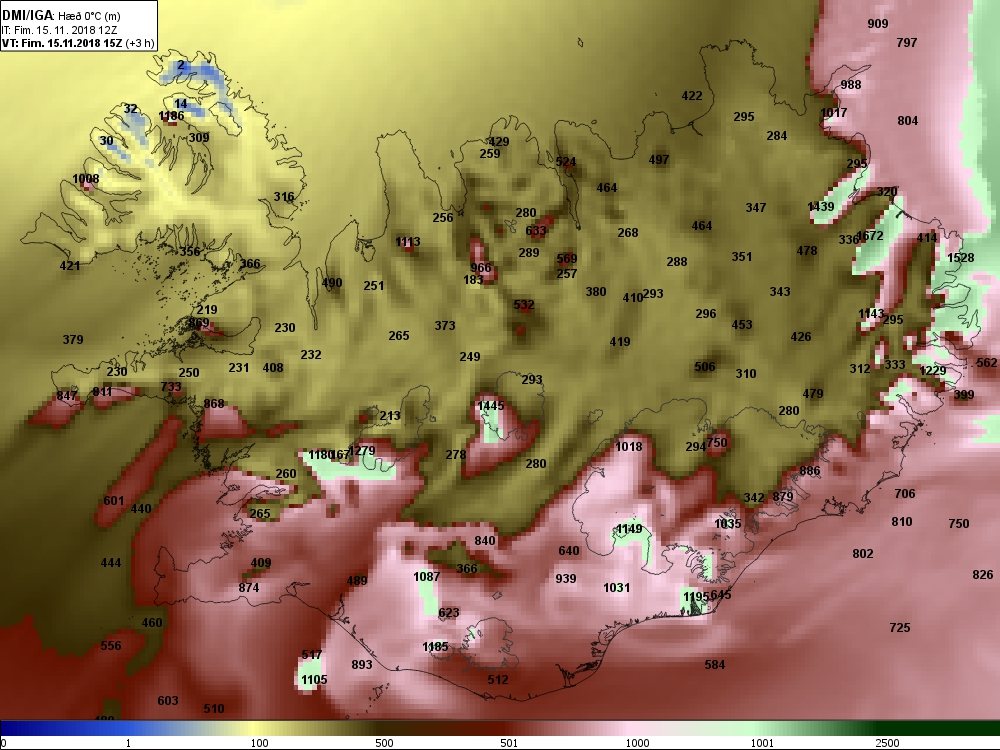This screenshot has height=750, width=1000.
Task: Click the map value '725'
Action: coord(899,628)
